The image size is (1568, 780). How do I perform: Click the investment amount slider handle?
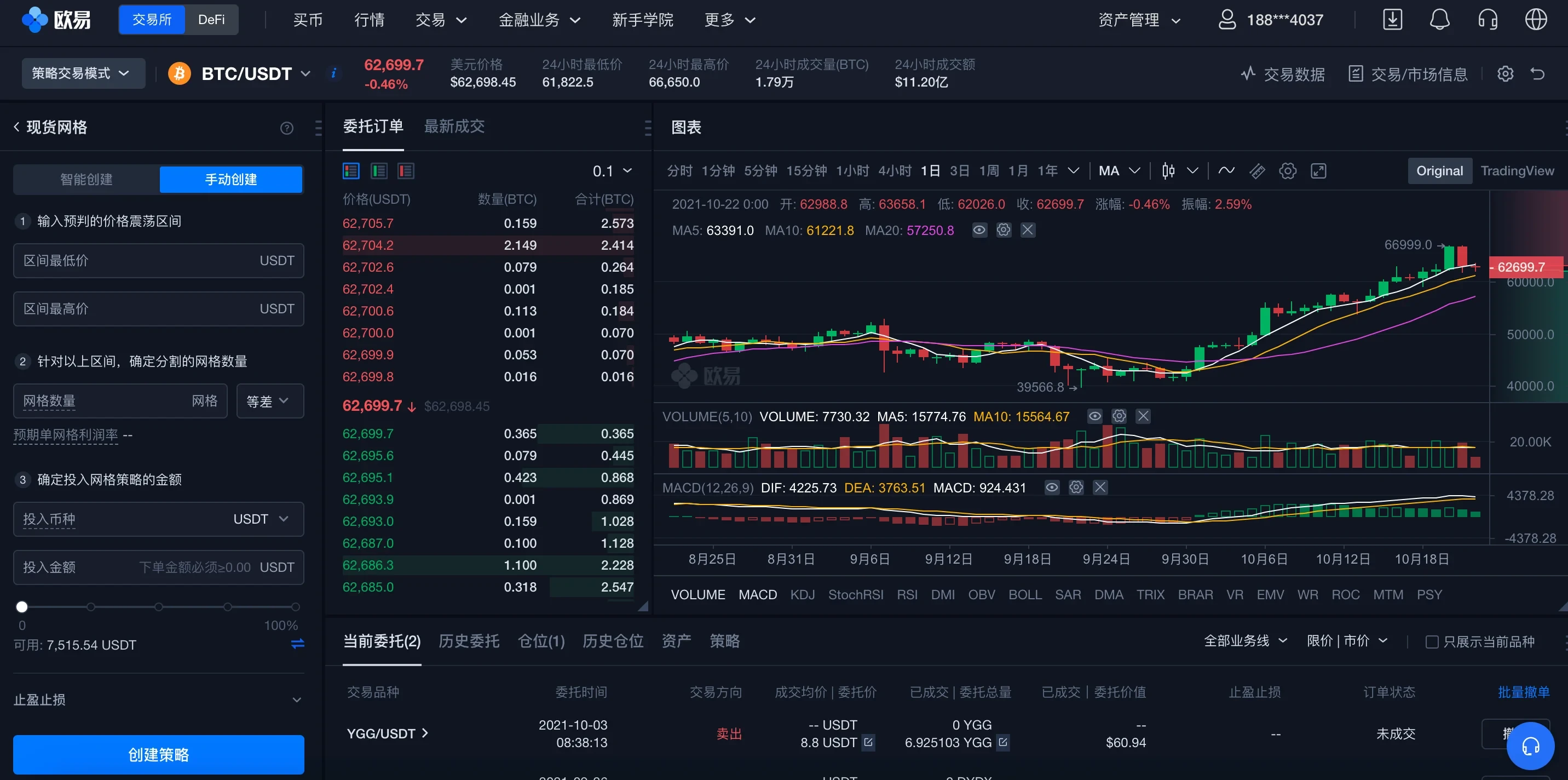click(22, 606)
